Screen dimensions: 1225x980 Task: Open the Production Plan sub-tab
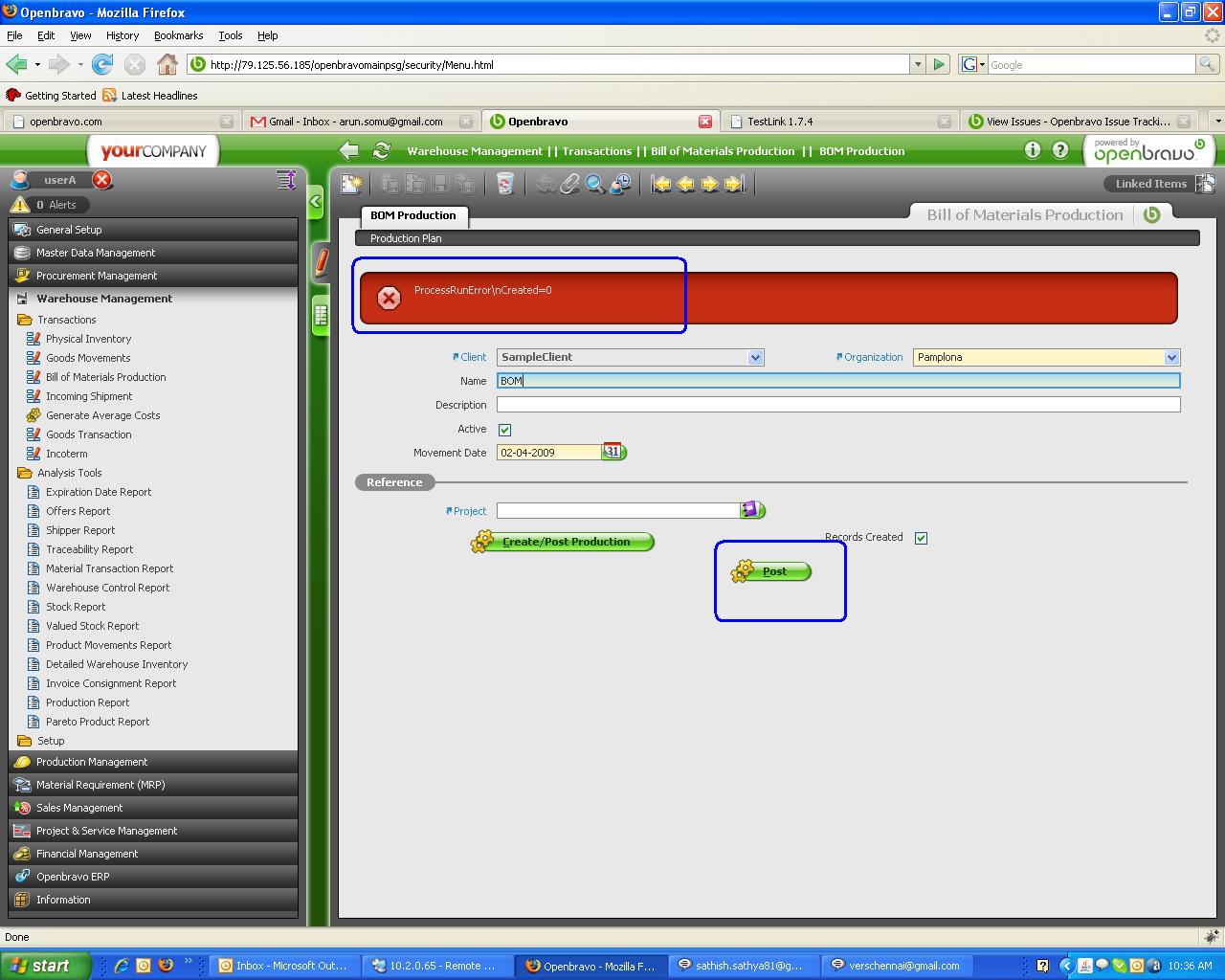(x=406, y=238)
